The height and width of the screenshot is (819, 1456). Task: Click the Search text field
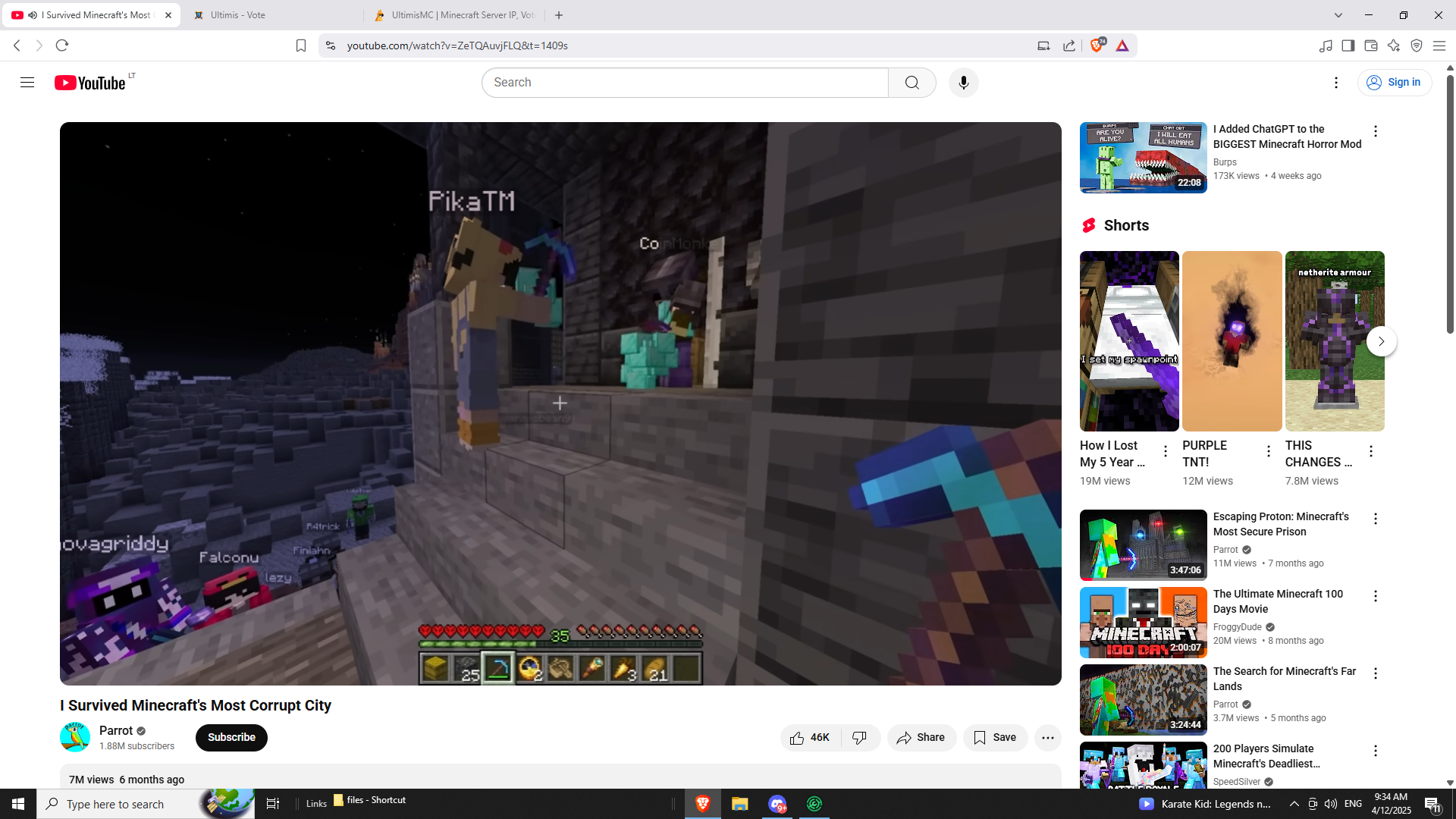[x=684, y=83]
